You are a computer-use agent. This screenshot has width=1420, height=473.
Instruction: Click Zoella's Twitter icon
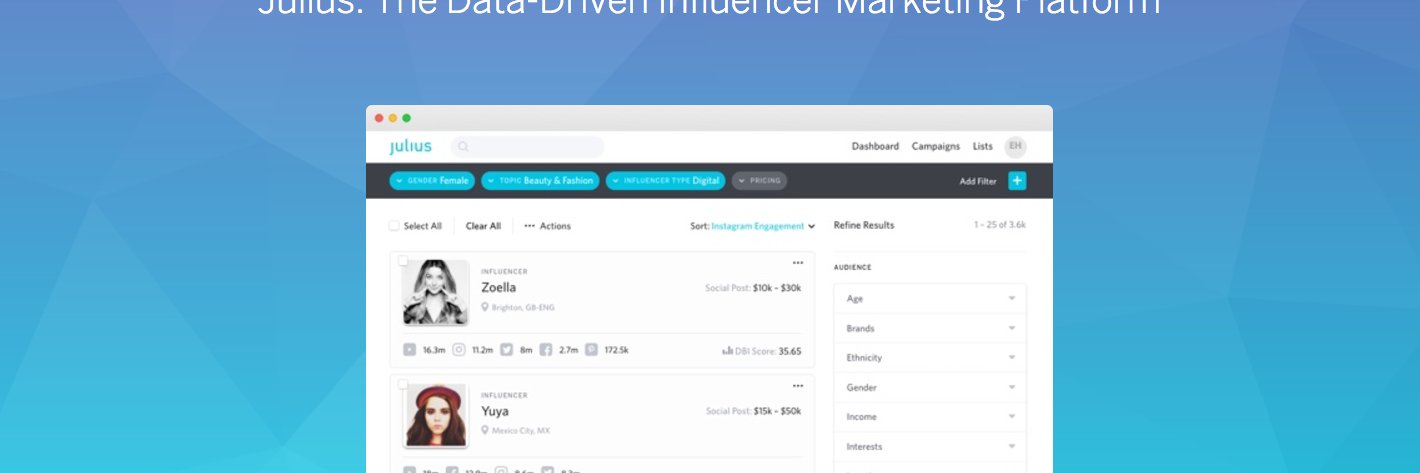point(506,350)
